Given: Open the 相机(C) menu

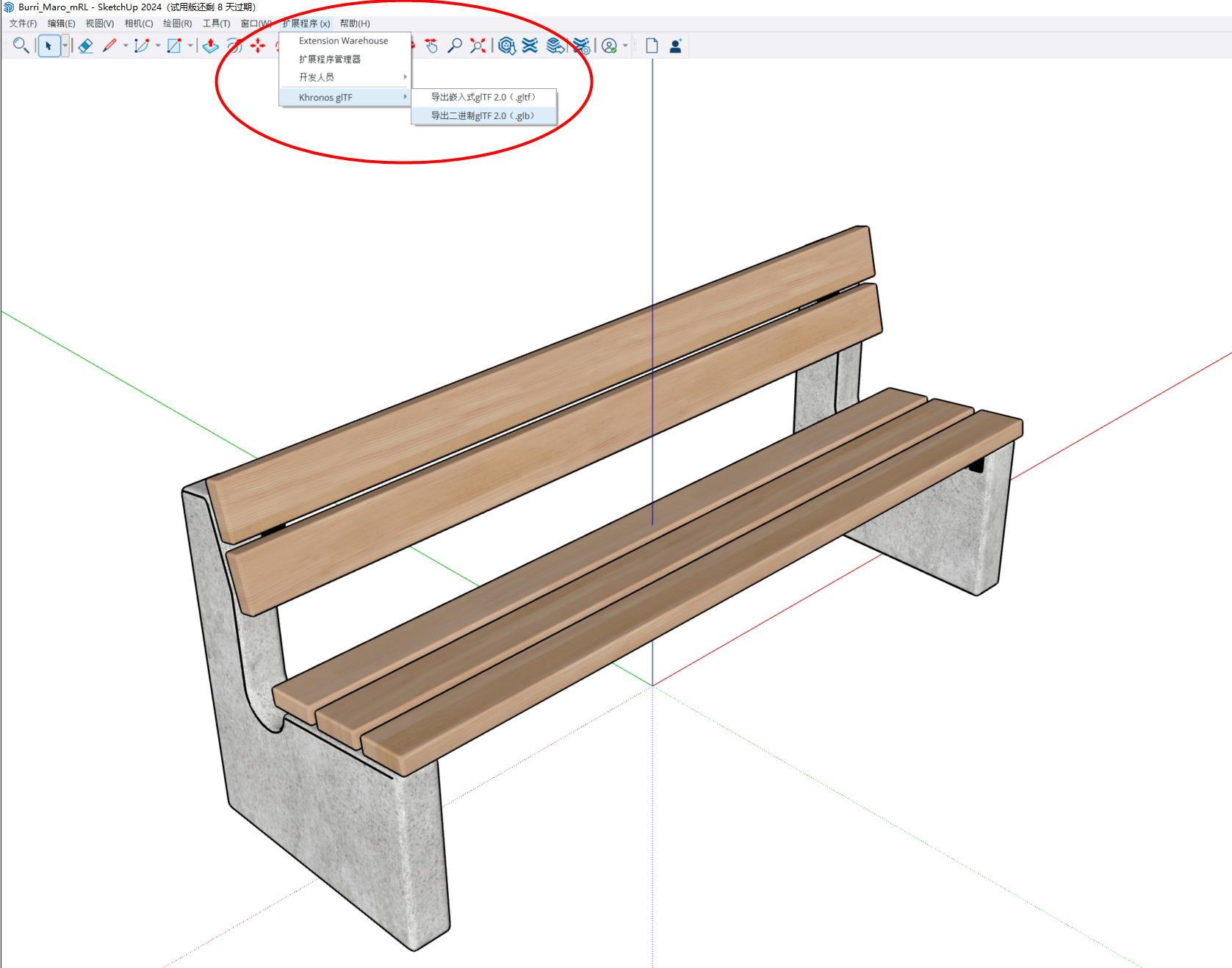Looking at the screenshot, I should pyautogui.click(x=138, y=24).
